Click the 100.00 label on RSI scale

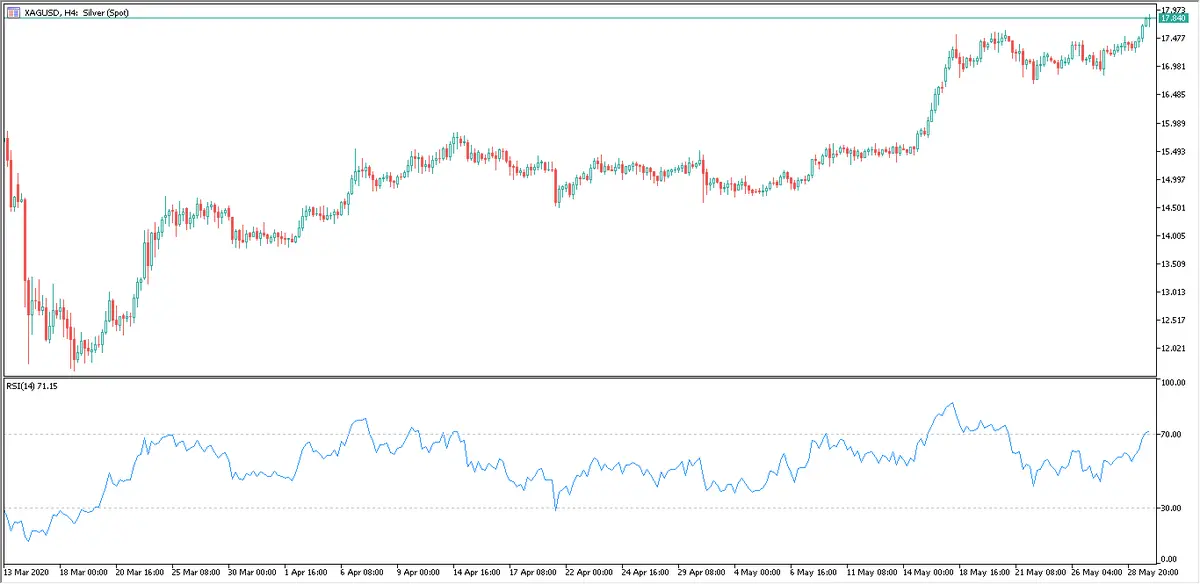pos(1173,383)
